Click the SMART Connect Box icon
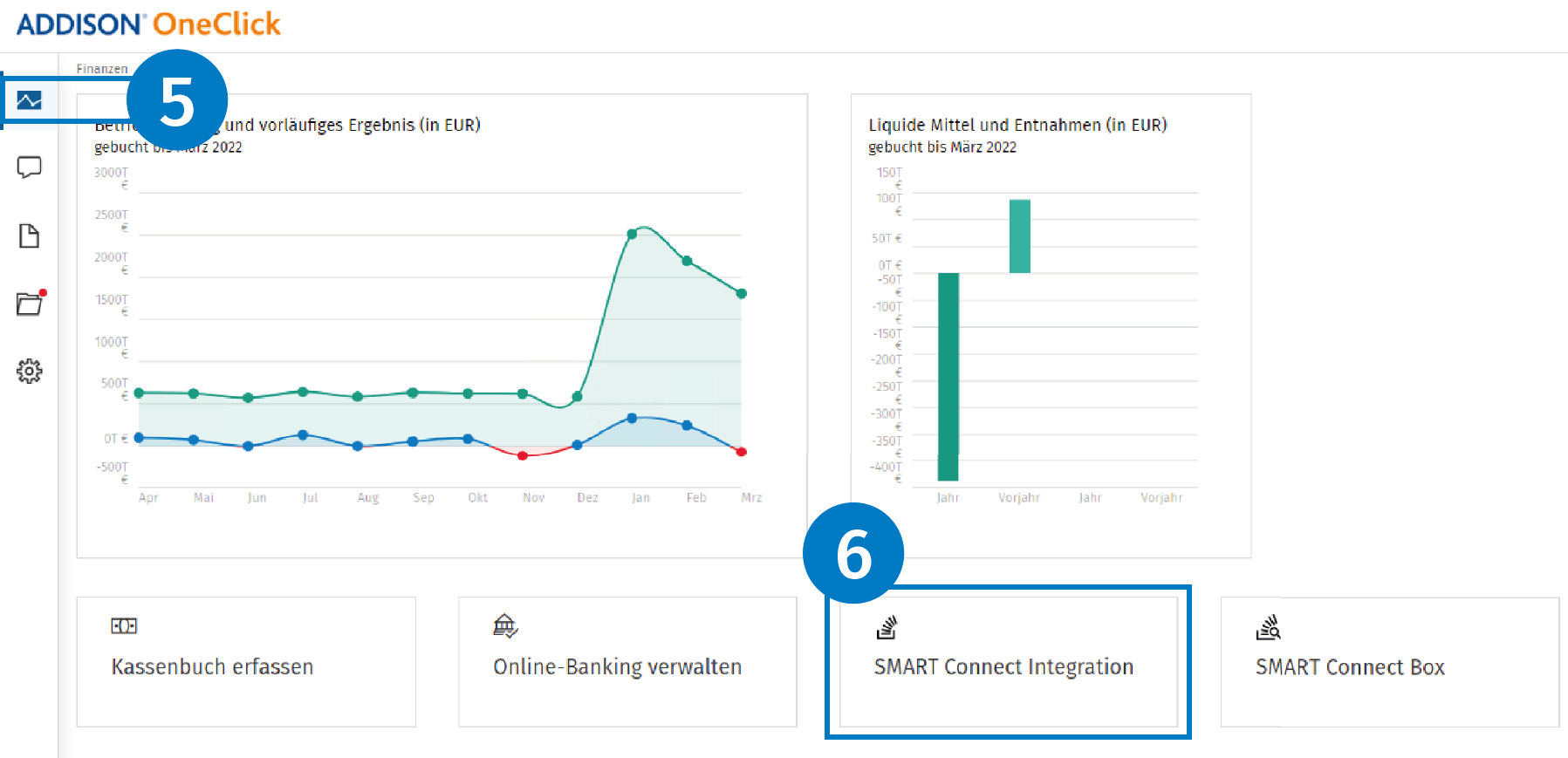The width and height of the screenshot is (1568, 758). pyautogui.click(x=1268, y=627)
